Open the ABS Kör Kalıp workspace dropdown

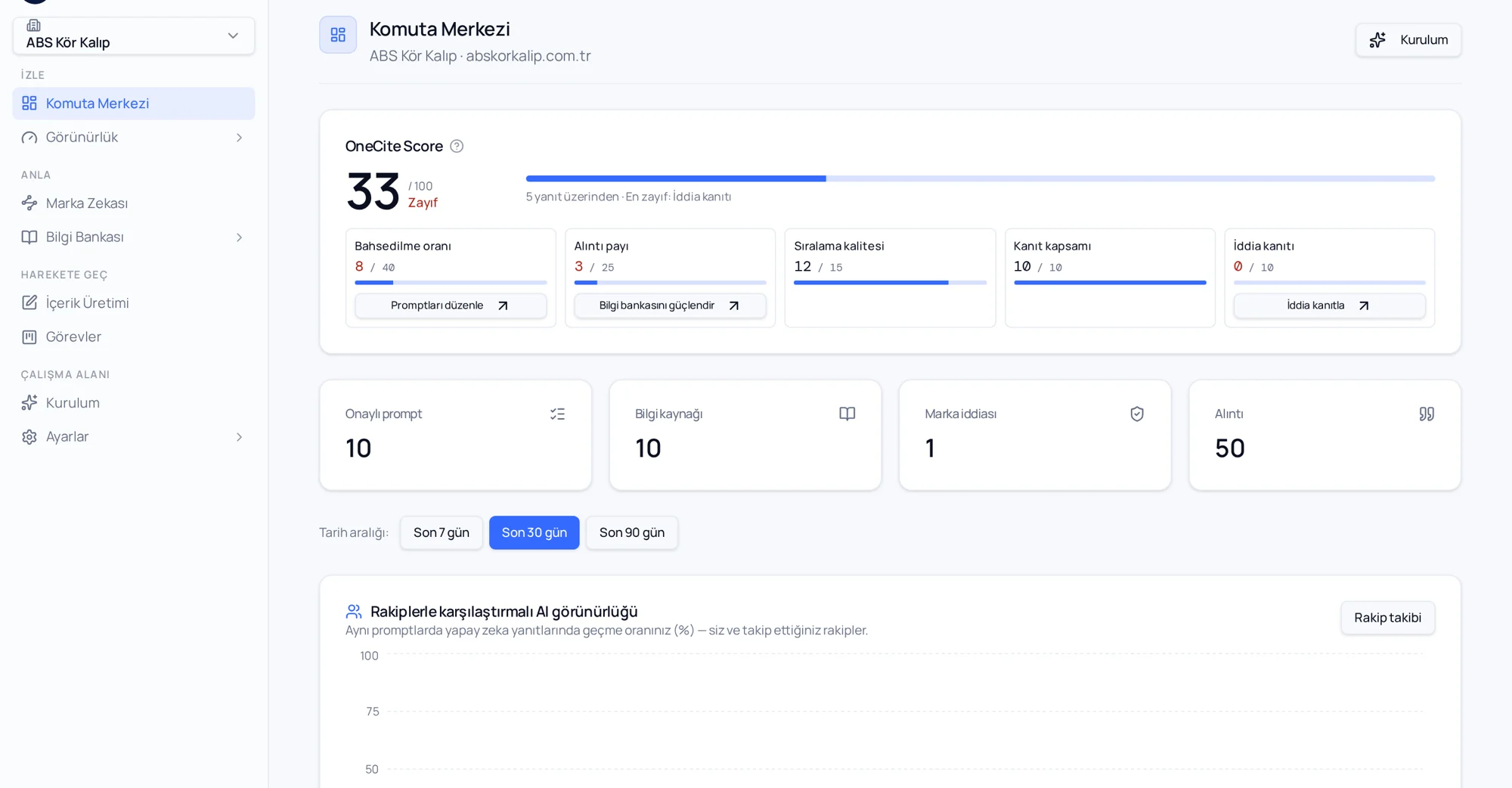click(x=134, y=36)
